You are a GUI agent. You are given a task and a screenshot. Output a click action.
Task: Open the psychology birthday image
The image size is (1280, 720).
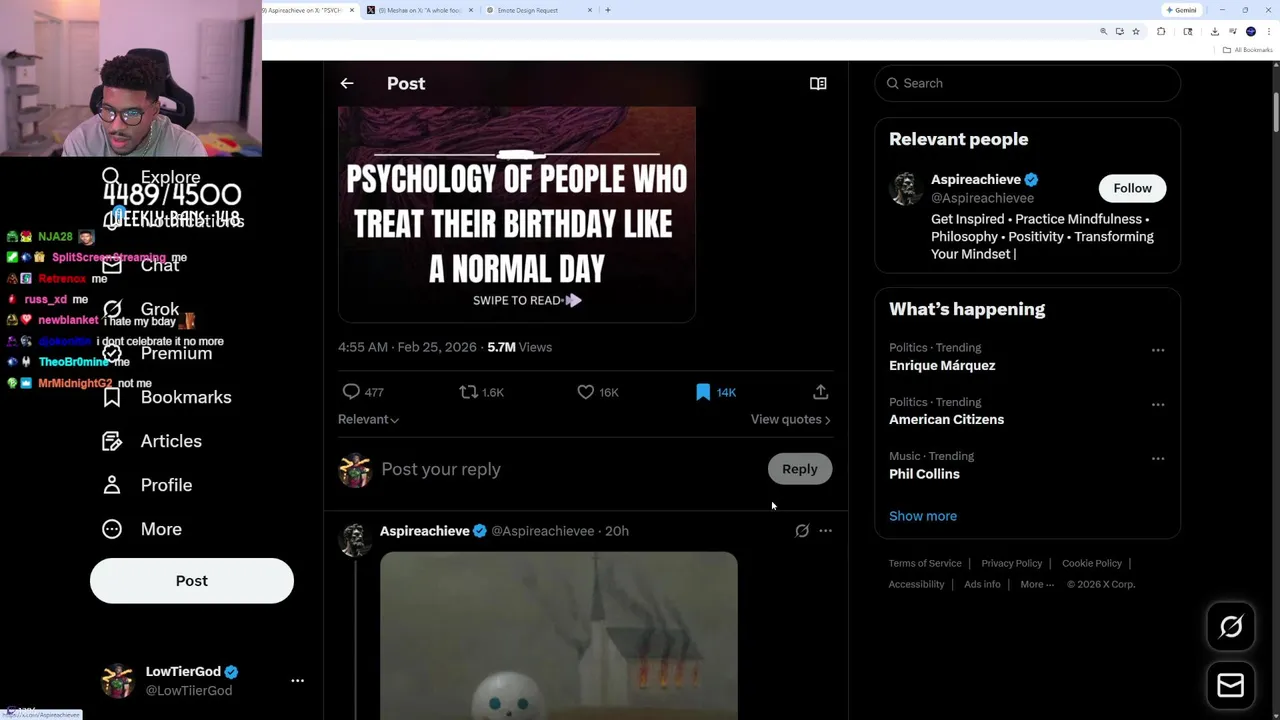(517, 214)
